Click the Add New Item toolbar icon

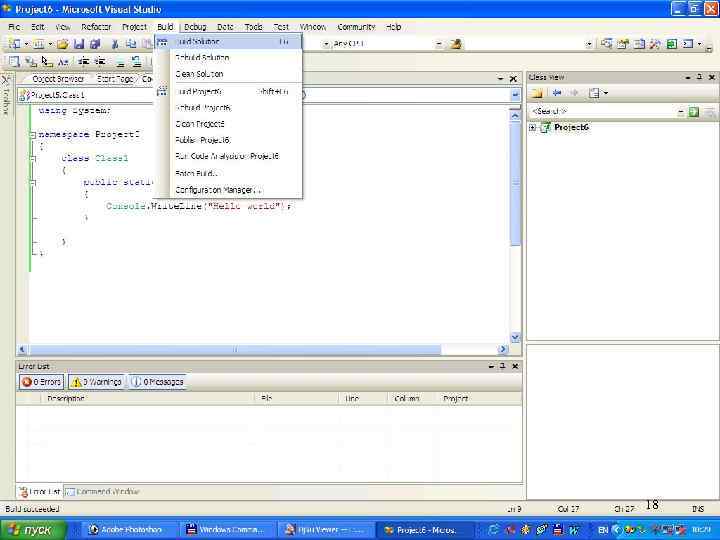click(x=39, y=44)
